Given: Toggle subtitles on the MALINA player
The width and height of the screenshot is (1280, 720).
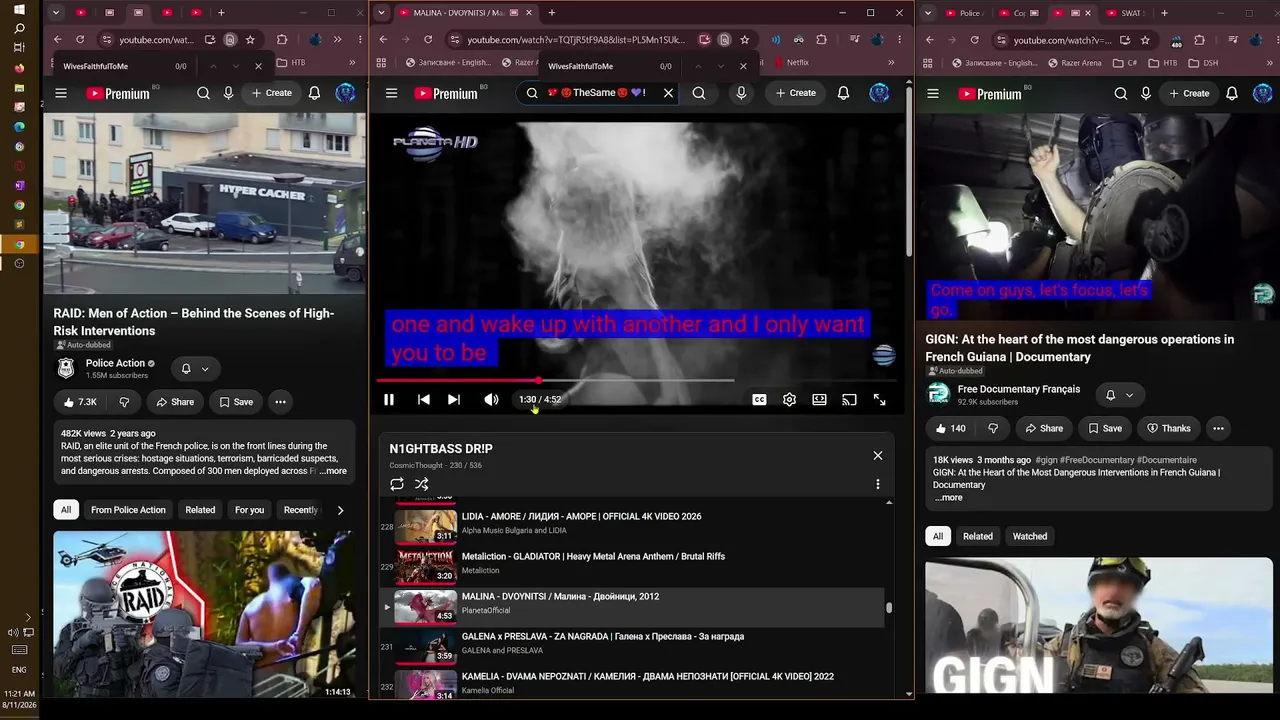Looking at the screenshot, I should [759, 399].
